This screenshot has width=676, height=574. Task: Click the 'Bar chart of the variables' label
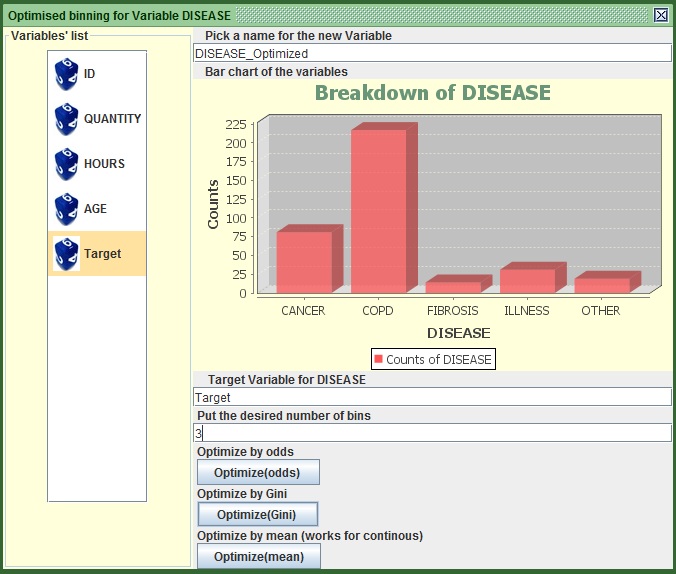(x=276, y=71)
